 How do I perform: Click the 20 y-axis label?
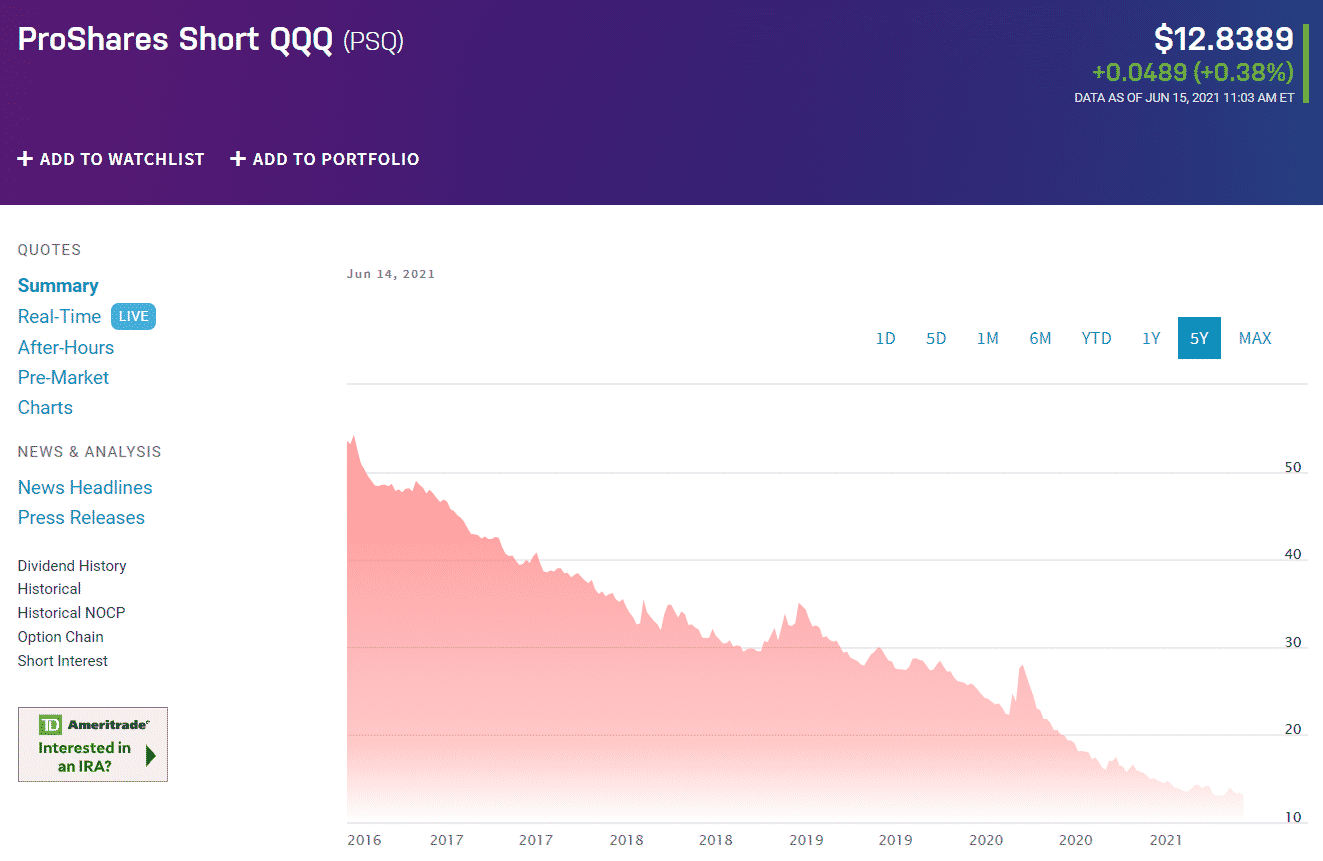pos(1293,730)
